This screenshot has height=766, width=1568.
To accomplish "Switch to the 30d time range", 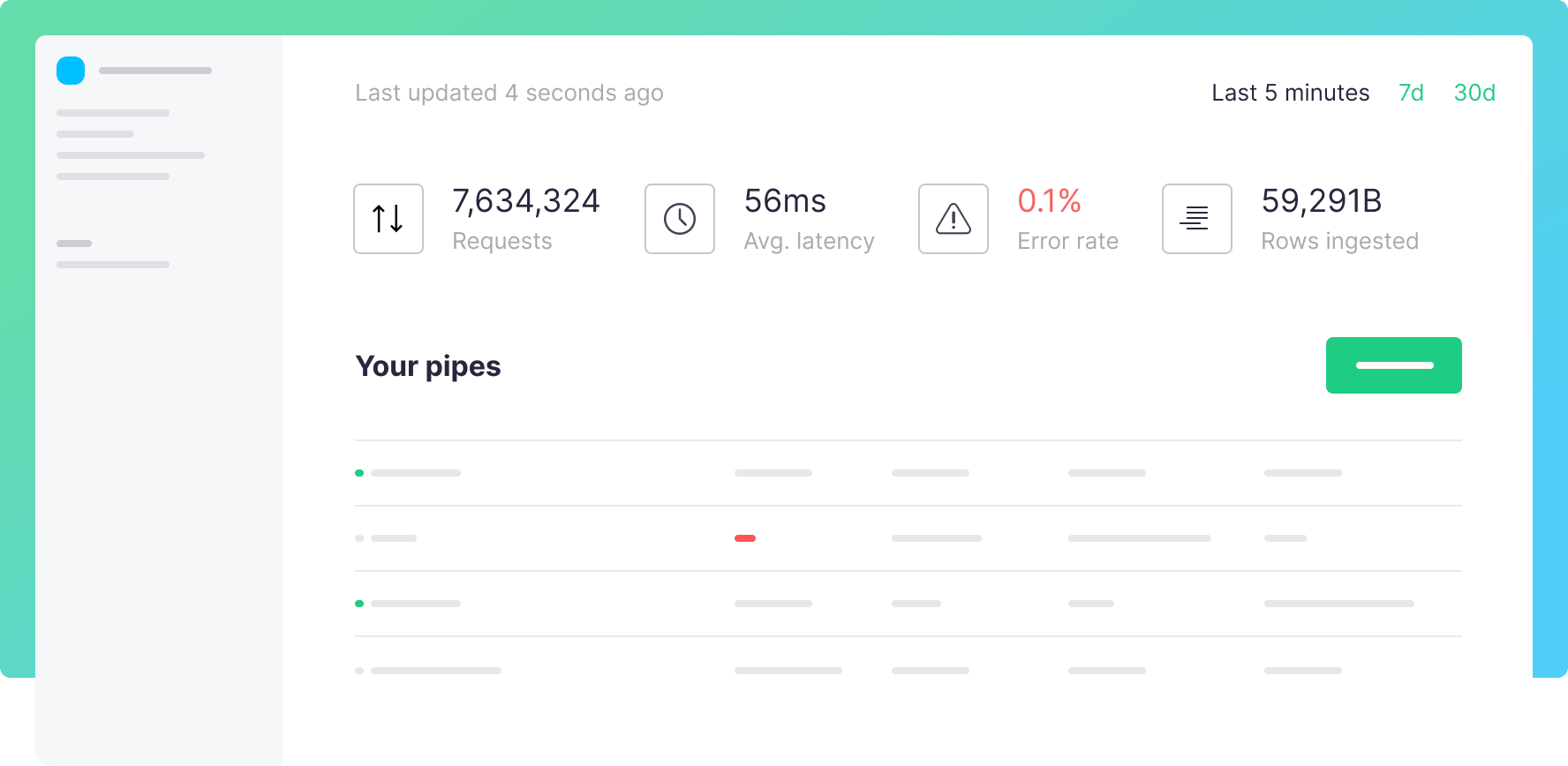I will [1474, 93].
